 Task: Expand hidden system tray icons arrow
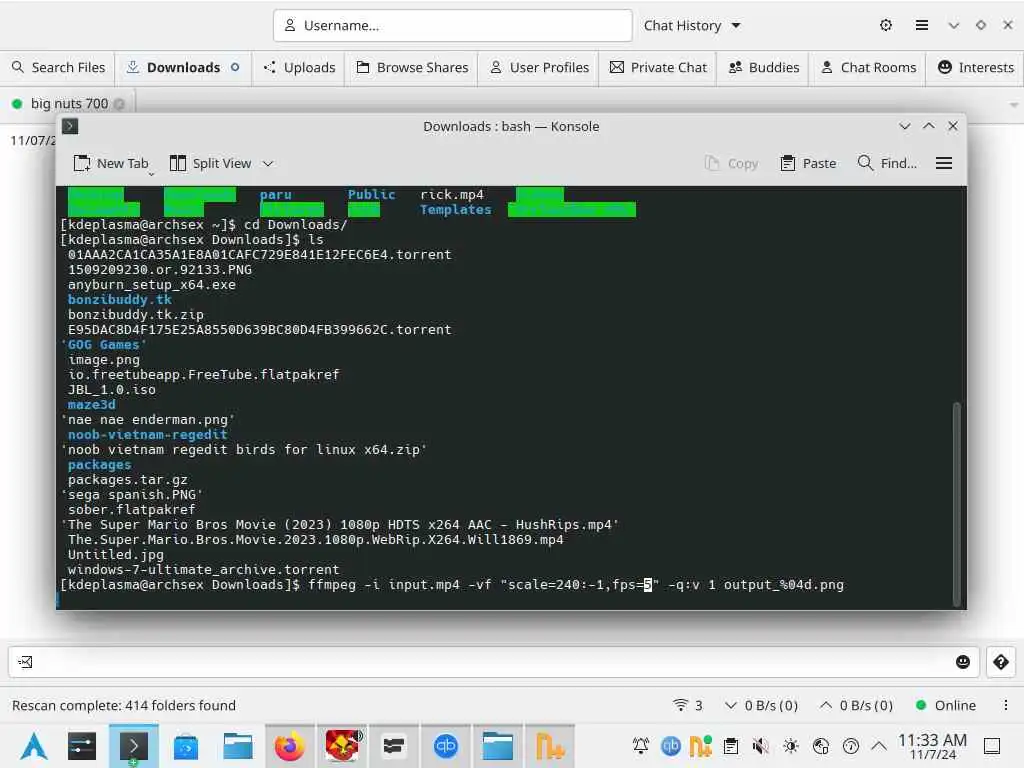pos(879,746)
